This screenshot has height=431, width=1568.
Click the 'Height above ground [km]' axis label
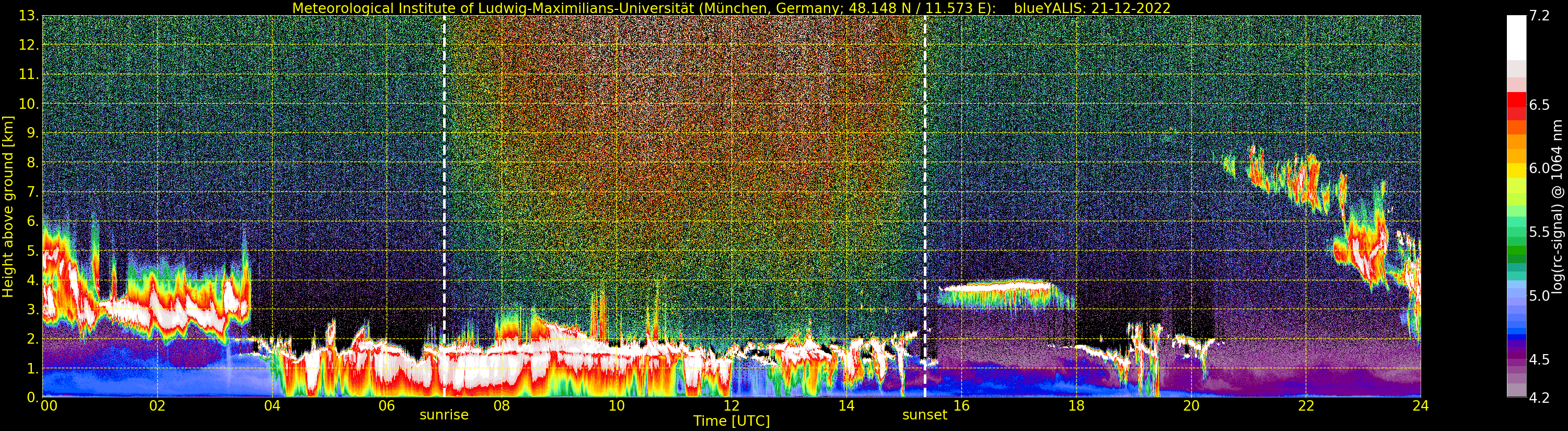pos(8,206)
